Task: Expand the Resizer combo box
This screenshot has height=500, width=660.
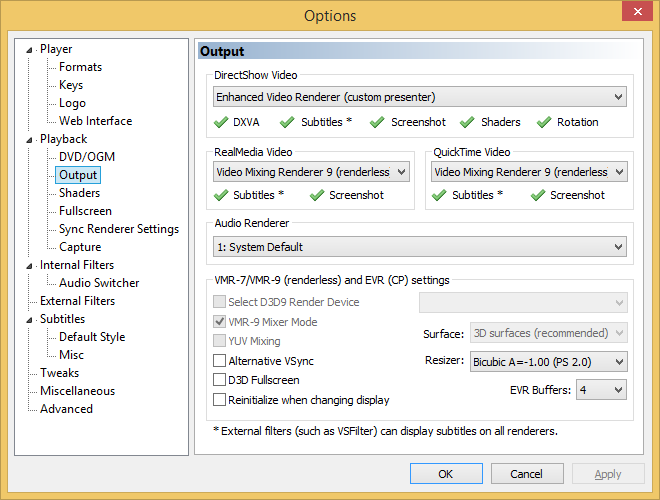Action: pyautogui.click(x=548, y=362)
